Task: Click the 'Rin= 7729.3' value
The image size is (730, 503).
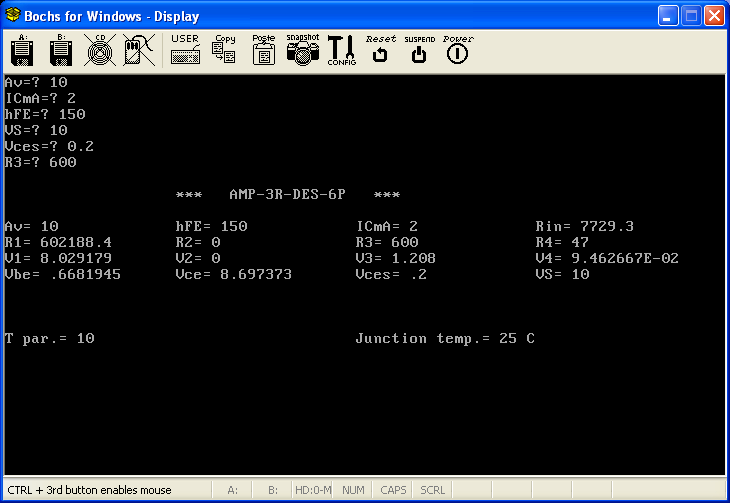Action: (584, 226)
